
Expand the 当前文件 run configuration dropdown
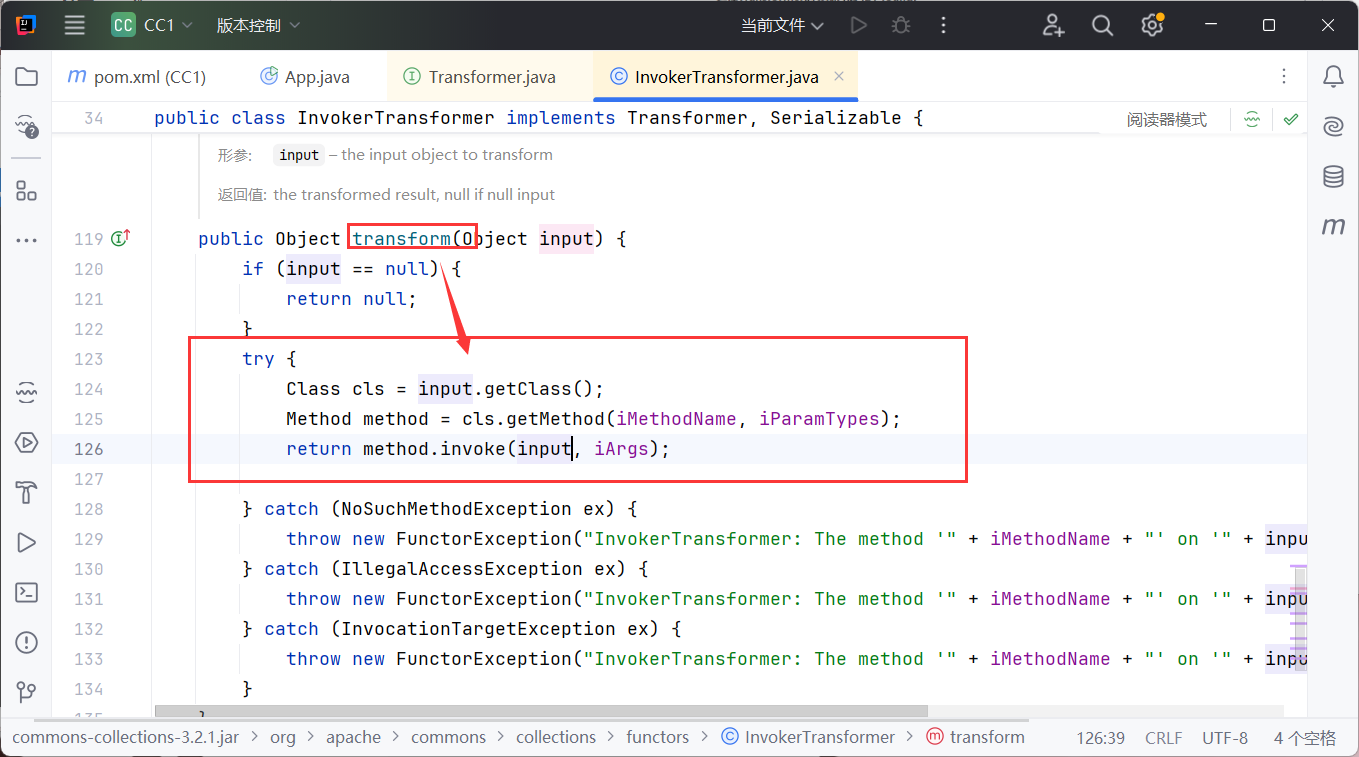pos(782,26)
